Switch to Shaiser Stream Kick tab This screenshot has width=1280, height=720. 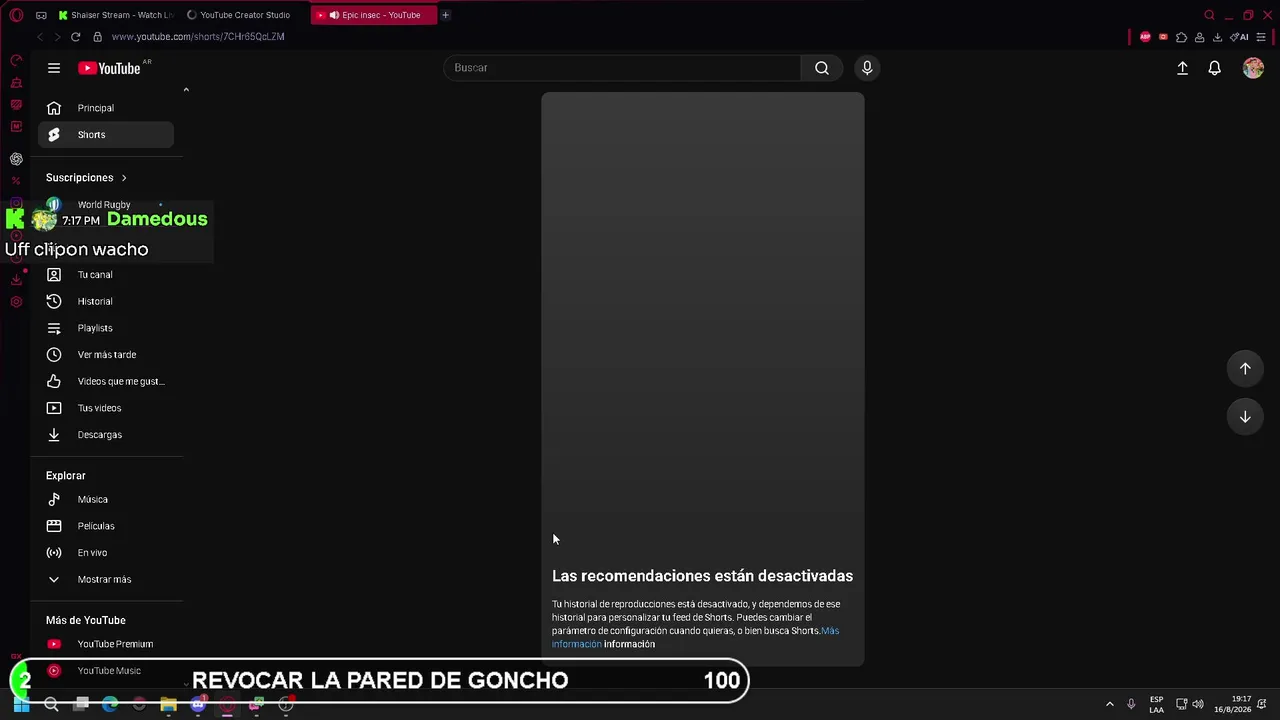116,15
